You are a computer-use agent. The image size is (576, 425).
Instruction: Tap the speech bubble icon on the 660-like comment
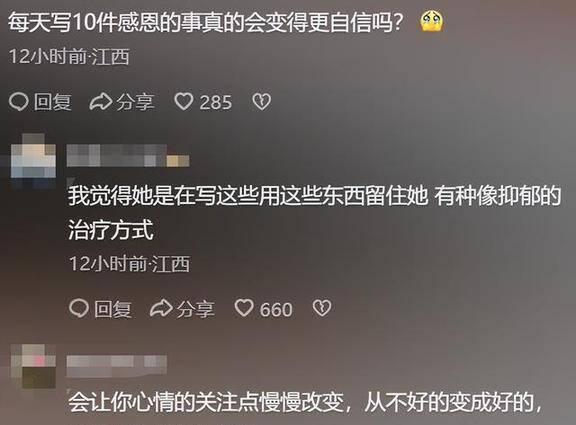tap(79, 308)
